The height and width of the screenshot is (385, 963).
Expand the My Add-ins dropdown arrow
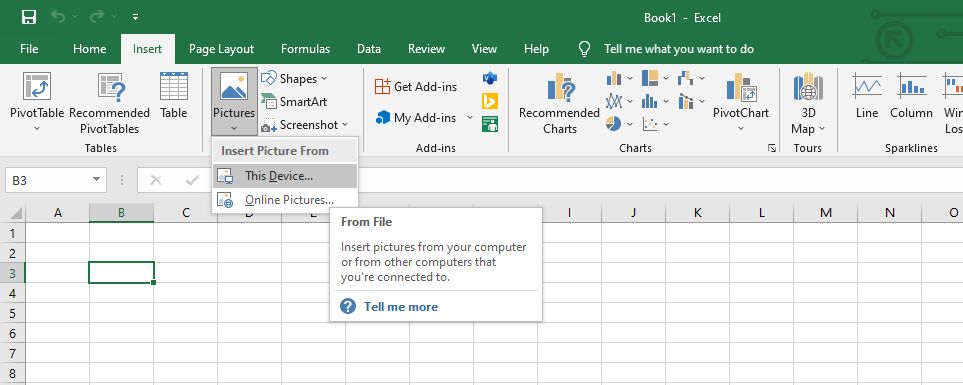tap(470, 117)
